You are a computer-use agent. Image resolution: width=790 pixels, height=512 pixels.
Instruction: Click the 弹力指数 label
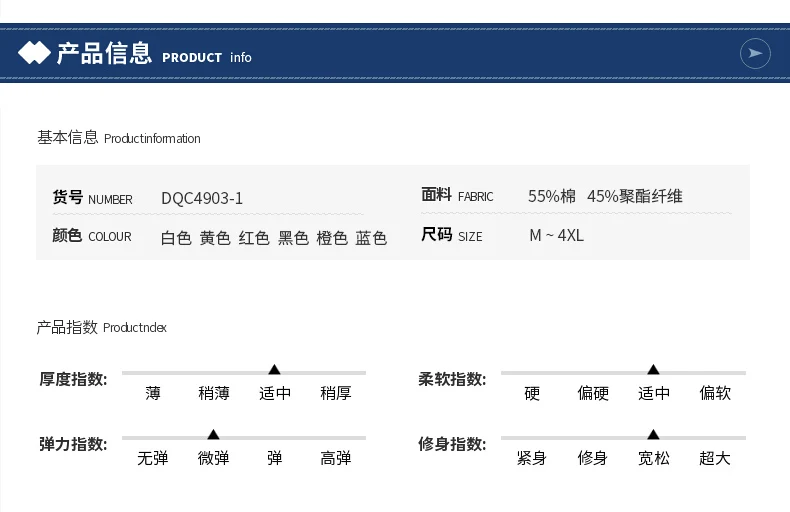tap(74, 444)
